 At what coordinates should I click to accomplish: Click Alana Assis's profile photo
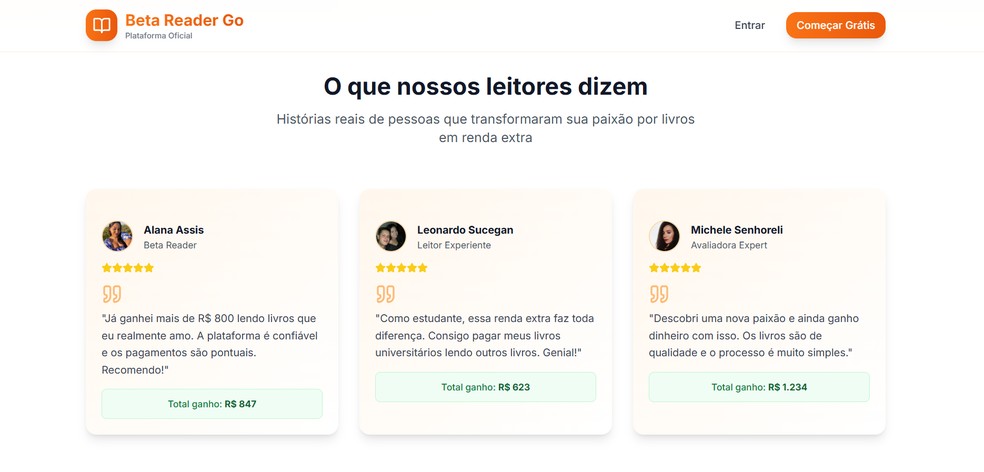[x=117, y=236]
